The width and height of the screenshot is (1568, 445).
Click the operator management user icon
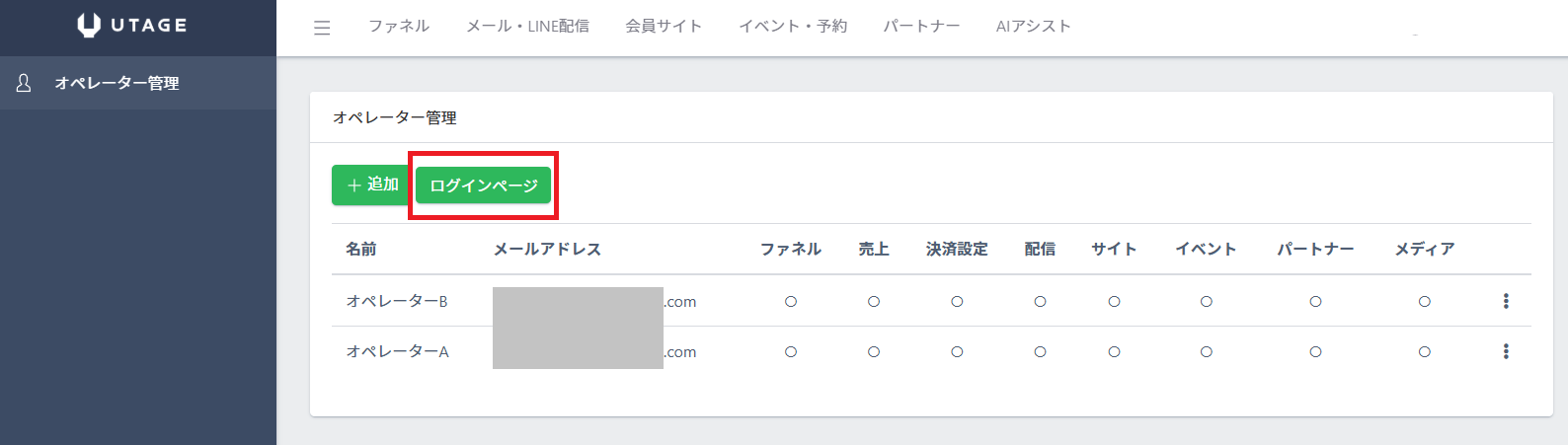(x=24, y=83)
